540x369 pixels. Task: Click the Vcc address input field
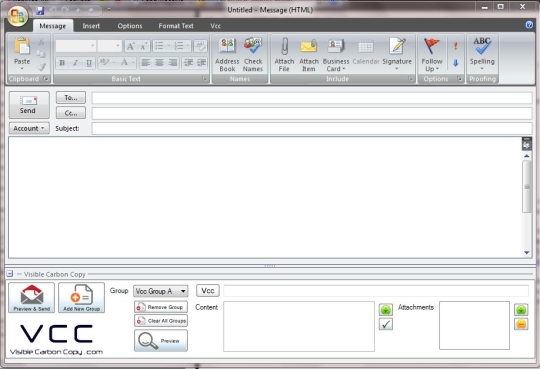coord(376,290)
